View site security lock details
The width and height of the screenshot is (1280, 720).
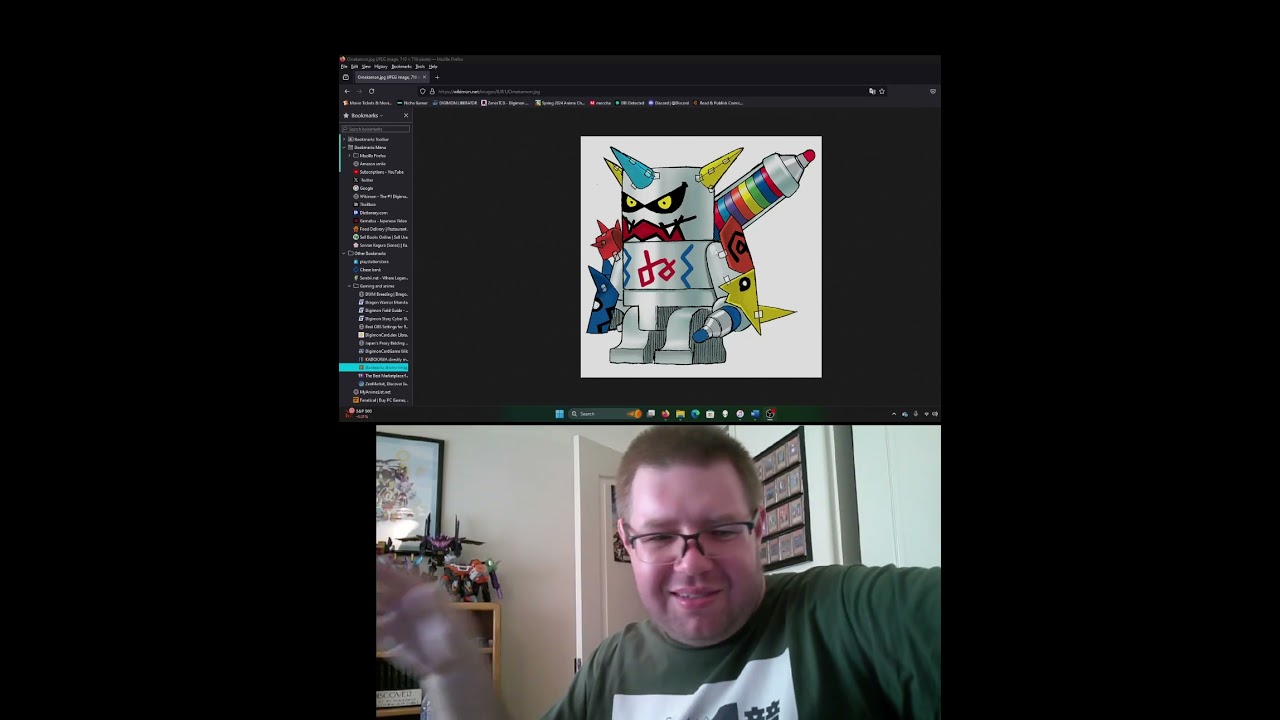[432, 91]
